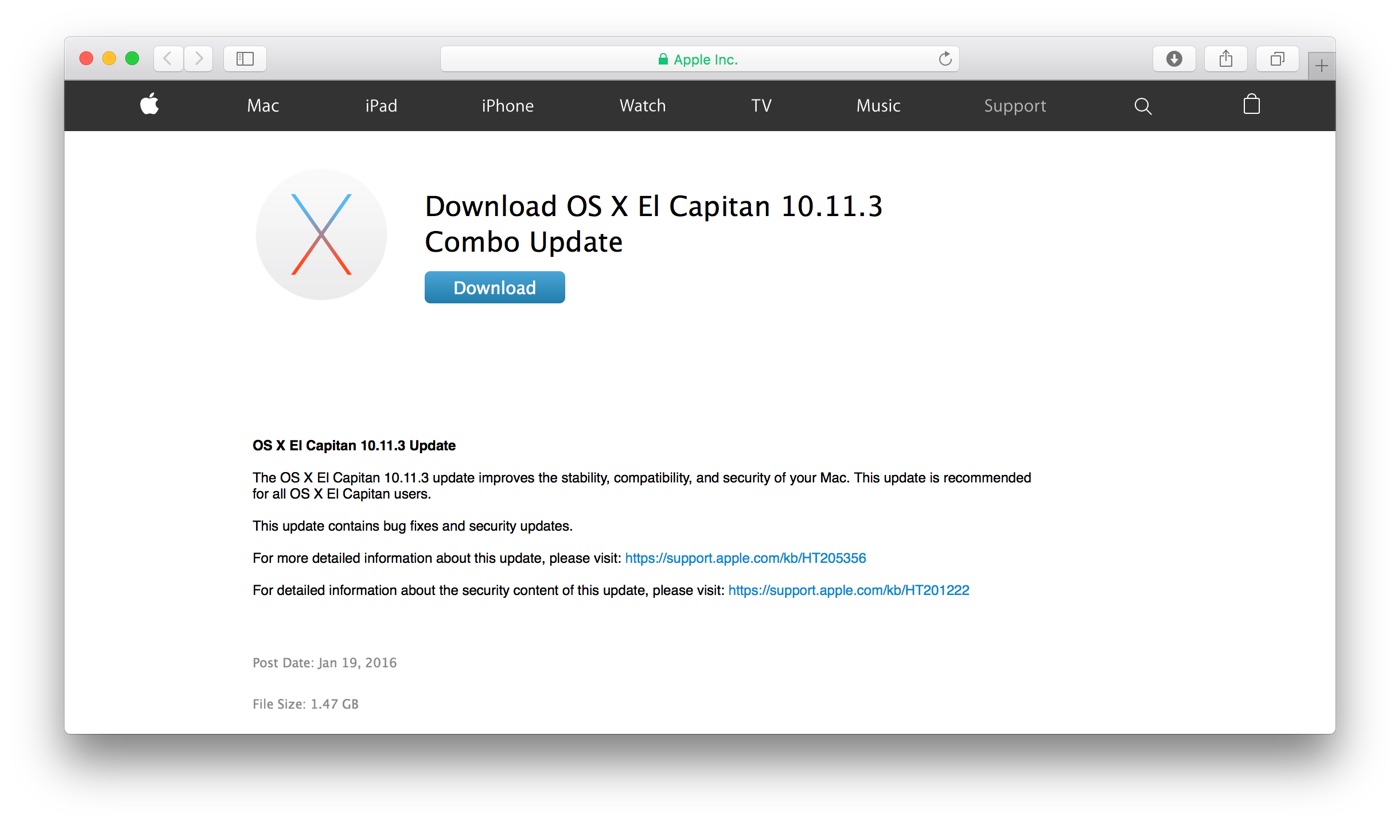Open the Share sheet icon
Image resolution: width=1400 pixels, height=825 pixels.
(1225, 59)
